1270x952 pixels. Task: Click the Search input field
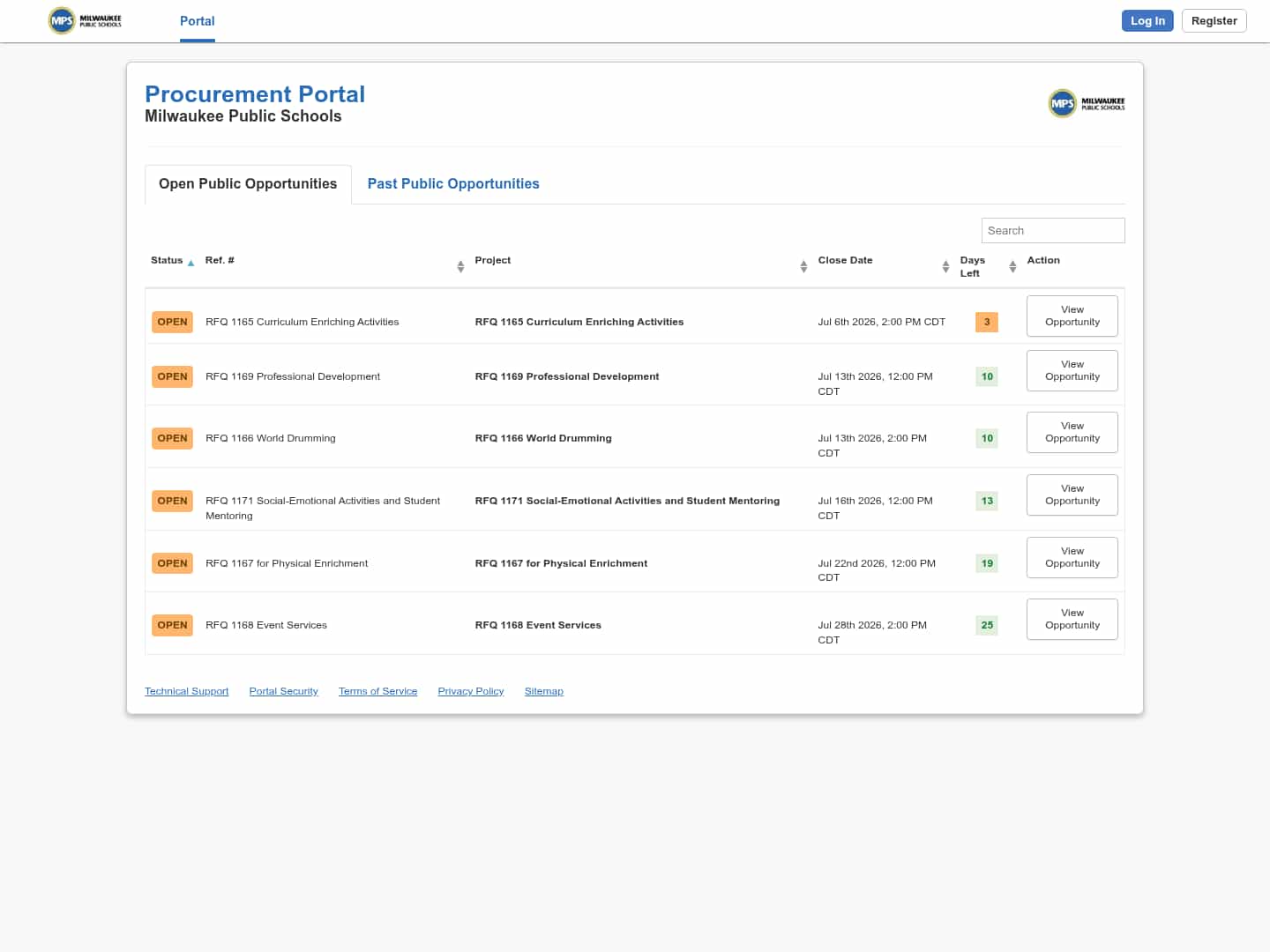1053,230
